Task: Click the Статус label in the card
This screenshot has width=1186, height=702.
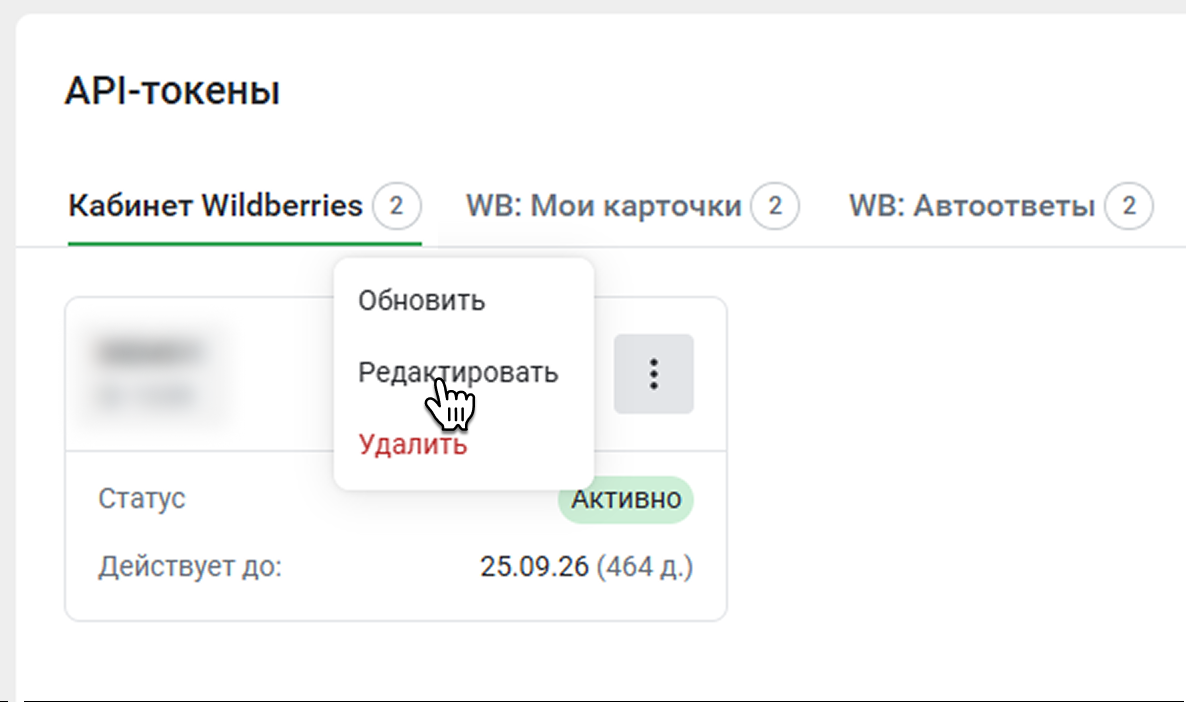Action: (x=142, y=499)
